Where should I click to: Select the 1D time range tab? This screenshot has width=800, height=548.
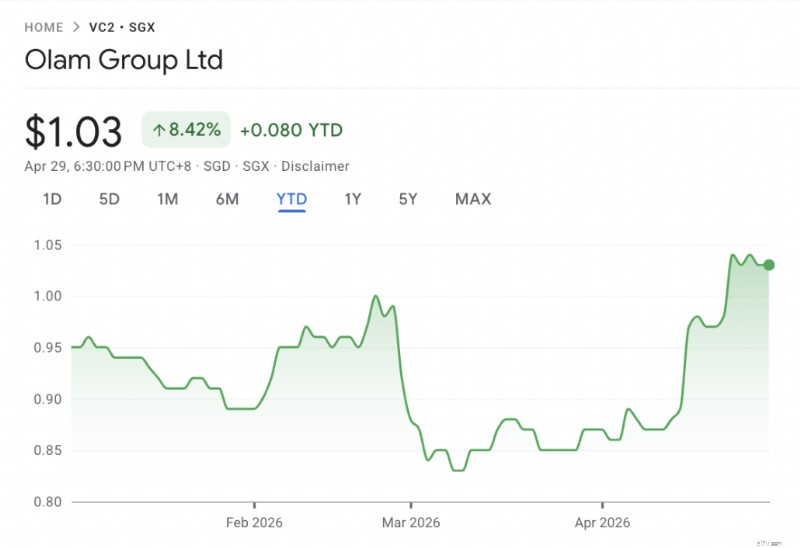(x=52, y=199)
